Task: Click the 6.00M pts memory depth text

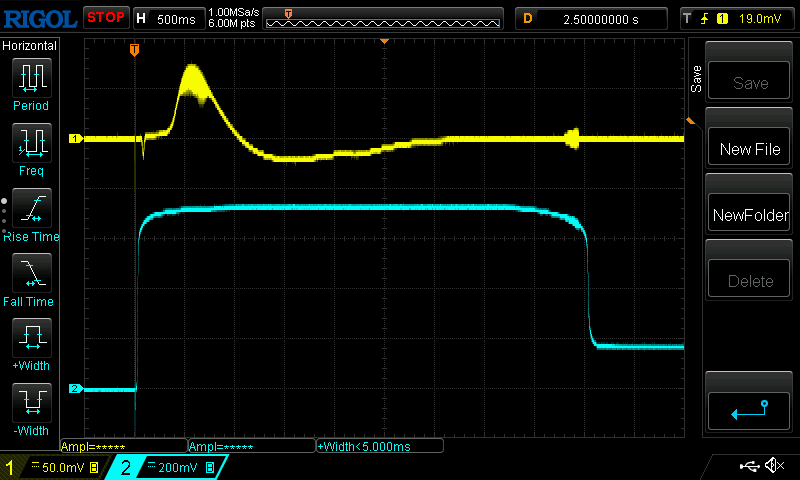Action: click(x=232, y=23)
